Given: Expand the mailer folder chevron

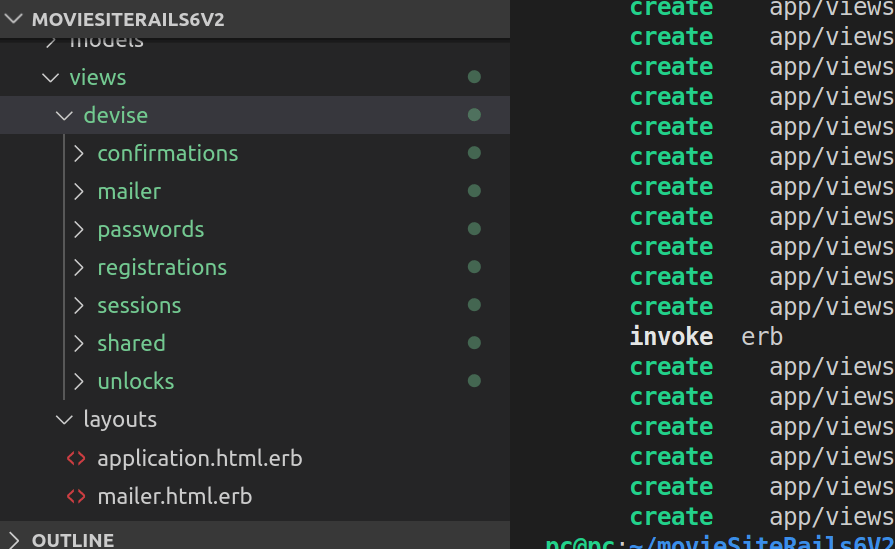Looking at the screenshot, I should click(79, 191).
